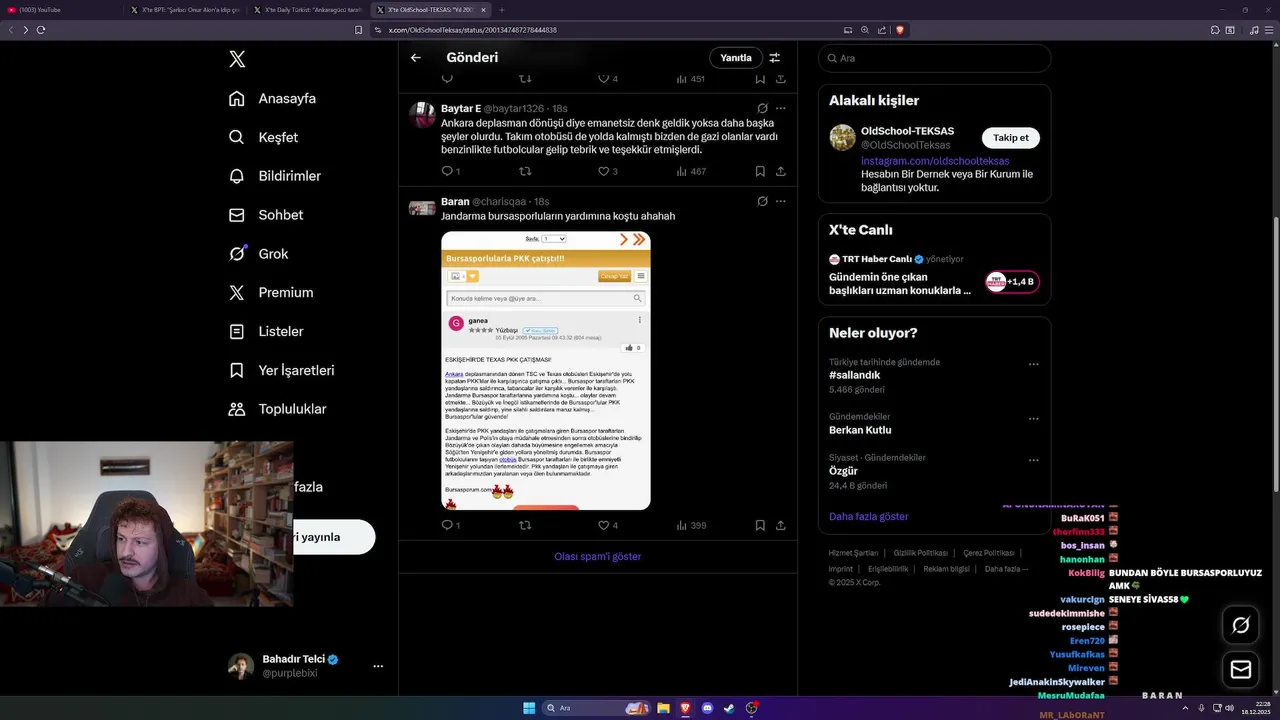Switch to X'te Daily Türkist tab
The height and width of the screenshot is (720, 1280).
(308, 10)
